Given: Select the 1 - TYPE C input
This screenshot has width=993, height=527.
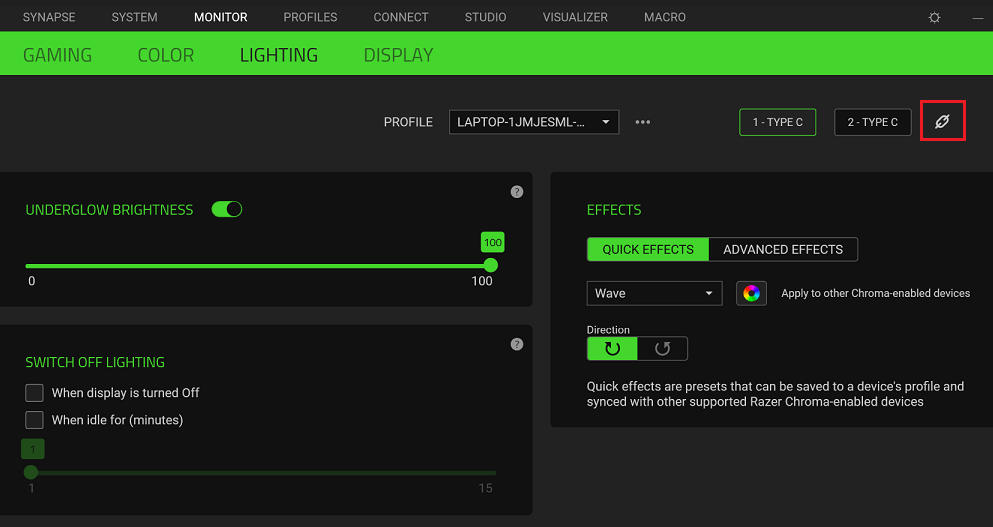Looking at the screenshot, I should point(778,122).
